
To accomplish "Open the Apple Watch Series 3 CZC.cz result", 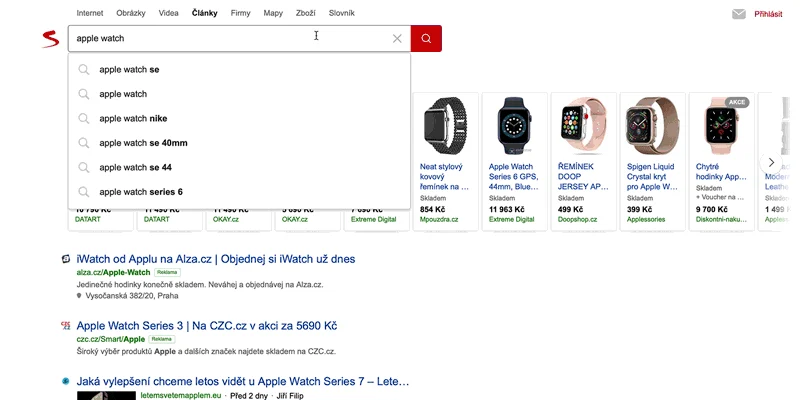I will pyautogui.click(x=207, y=326).
